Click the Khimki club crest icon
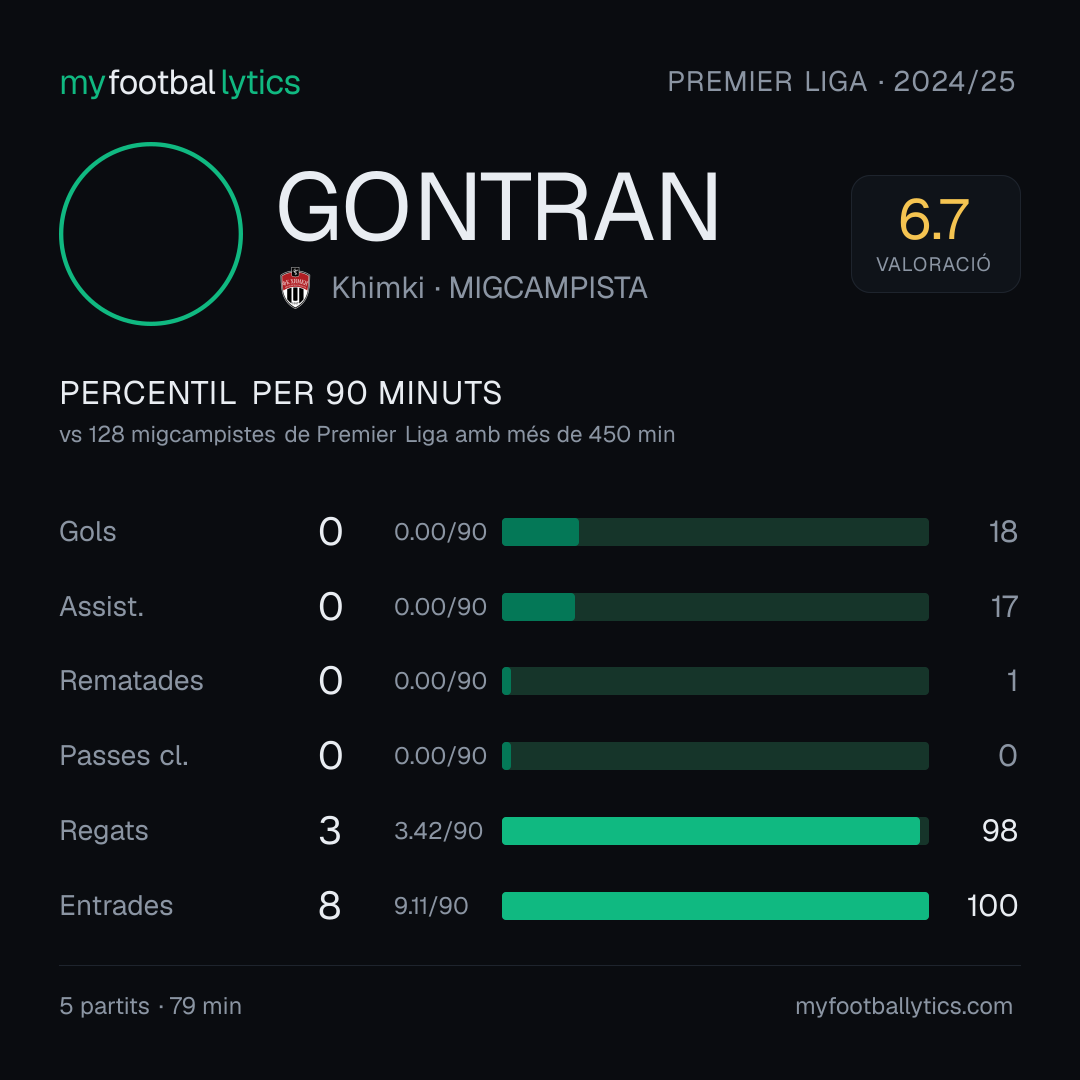Image resolution: width=1080 pixels, height=1080 pixels. point(295,288)
